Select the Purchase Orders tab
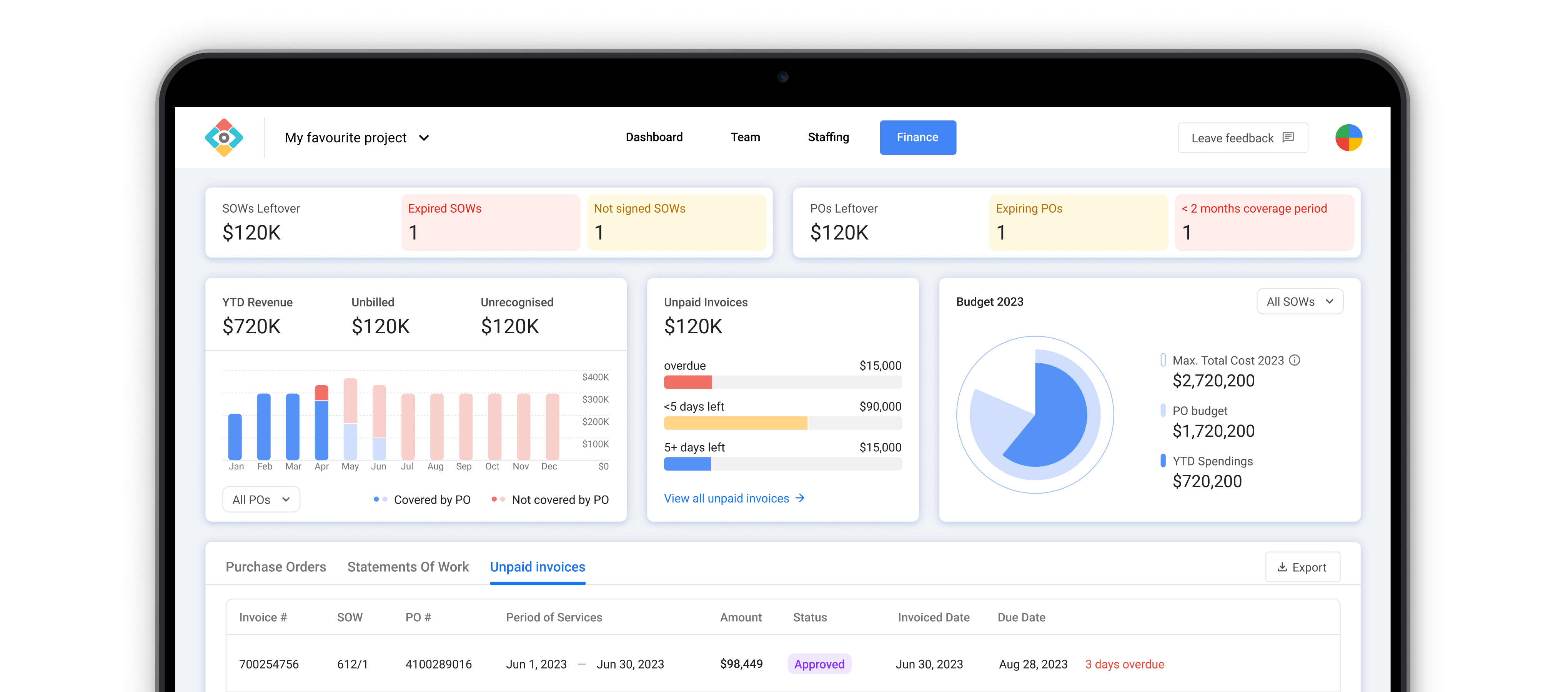The image size is (1568, 692). (276, 567)
